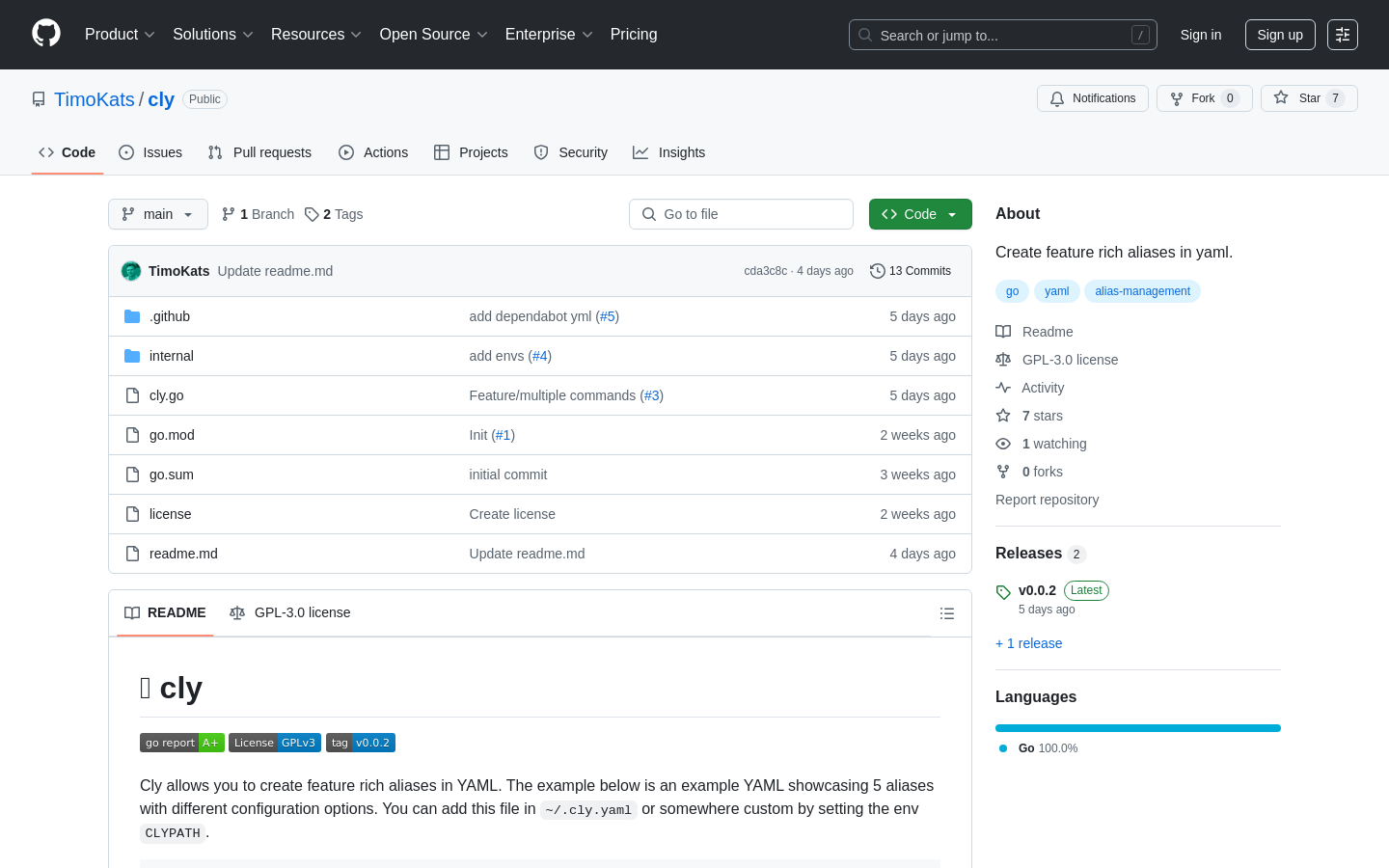Click the fork icon beside 0 forks
The width and height of the screenshot is (1389, 868).
[x=1003, y=472]
